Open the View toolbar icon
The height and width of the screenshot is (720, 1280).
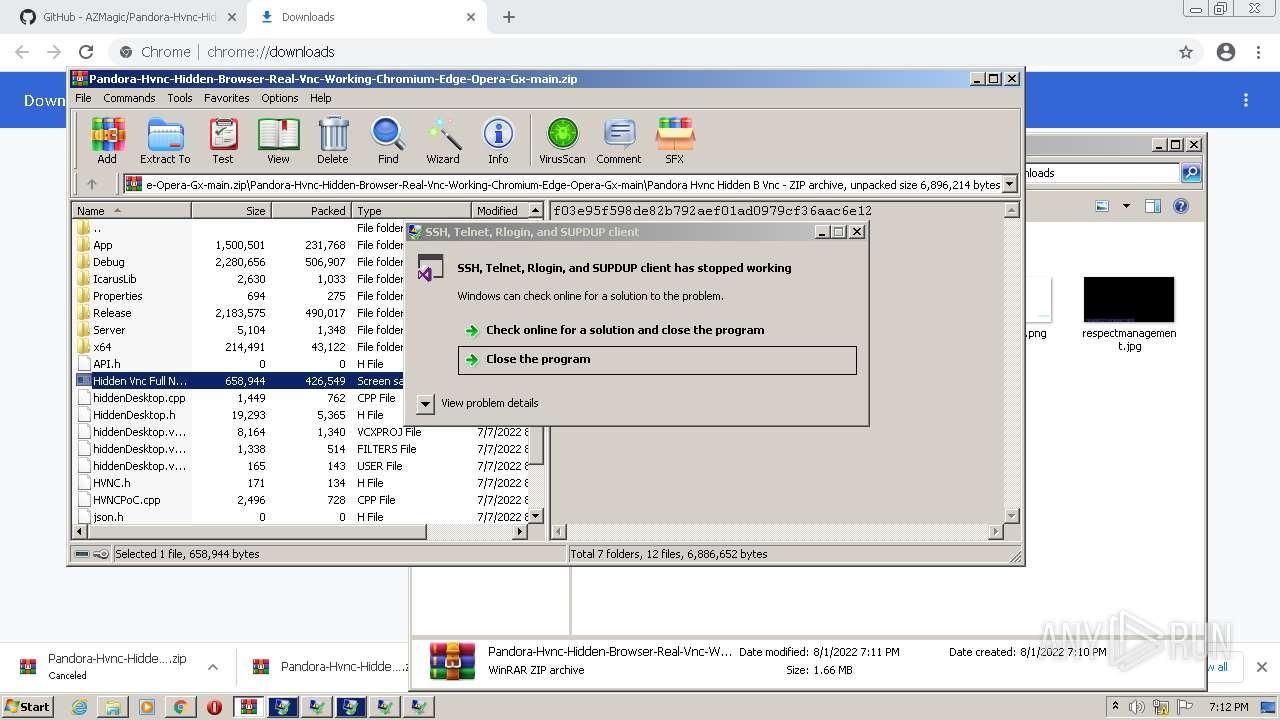point(278,141)
